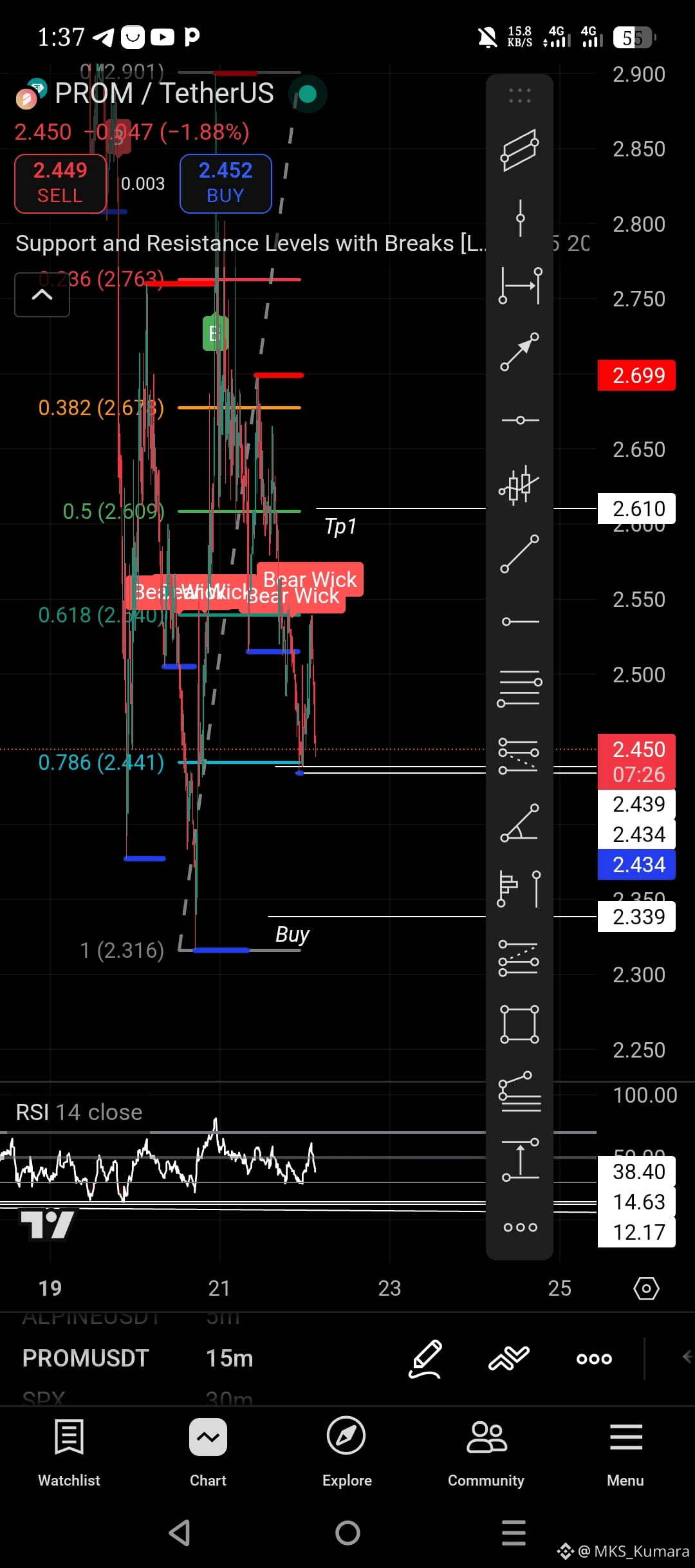The width and height of the screenshot is (695, 1568).
Task: Tap the Android home navigation button
Action: [x=347, y=1533]
